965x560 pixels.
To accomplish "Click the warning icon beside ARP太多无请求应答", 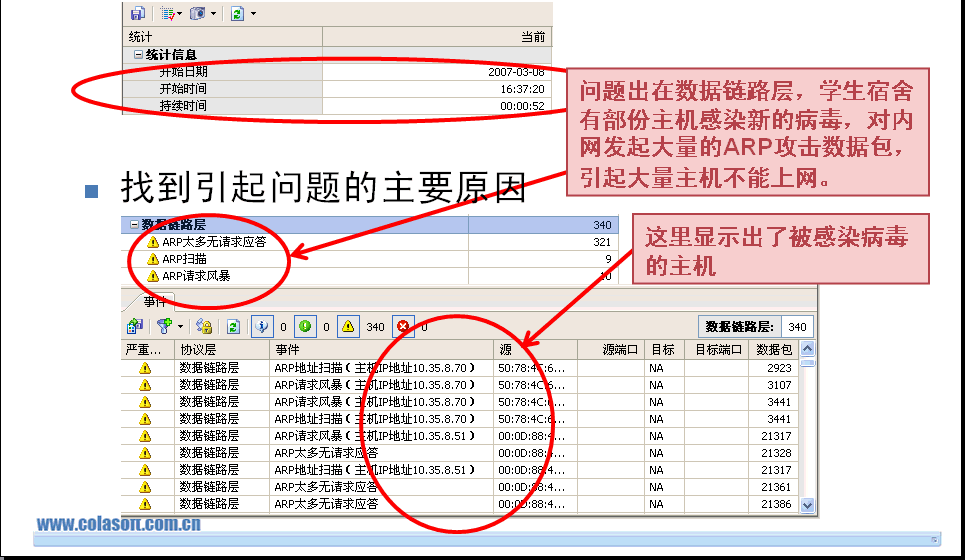I will click(x=153, y=242).
